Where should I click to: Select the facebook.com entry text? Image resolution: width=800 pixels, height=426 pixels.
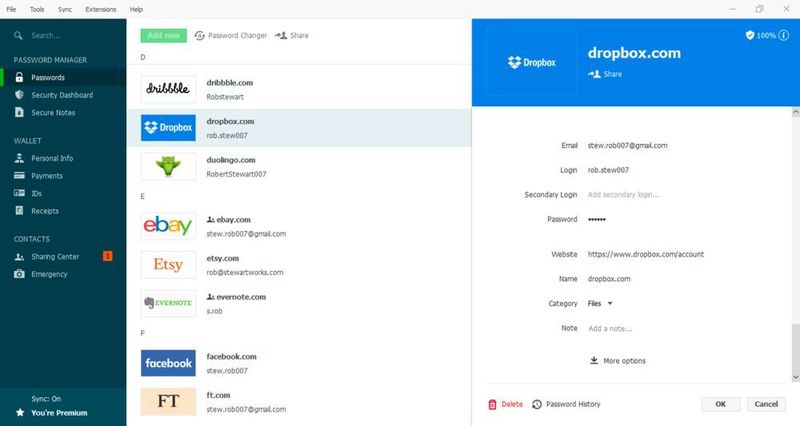[231, 357]
